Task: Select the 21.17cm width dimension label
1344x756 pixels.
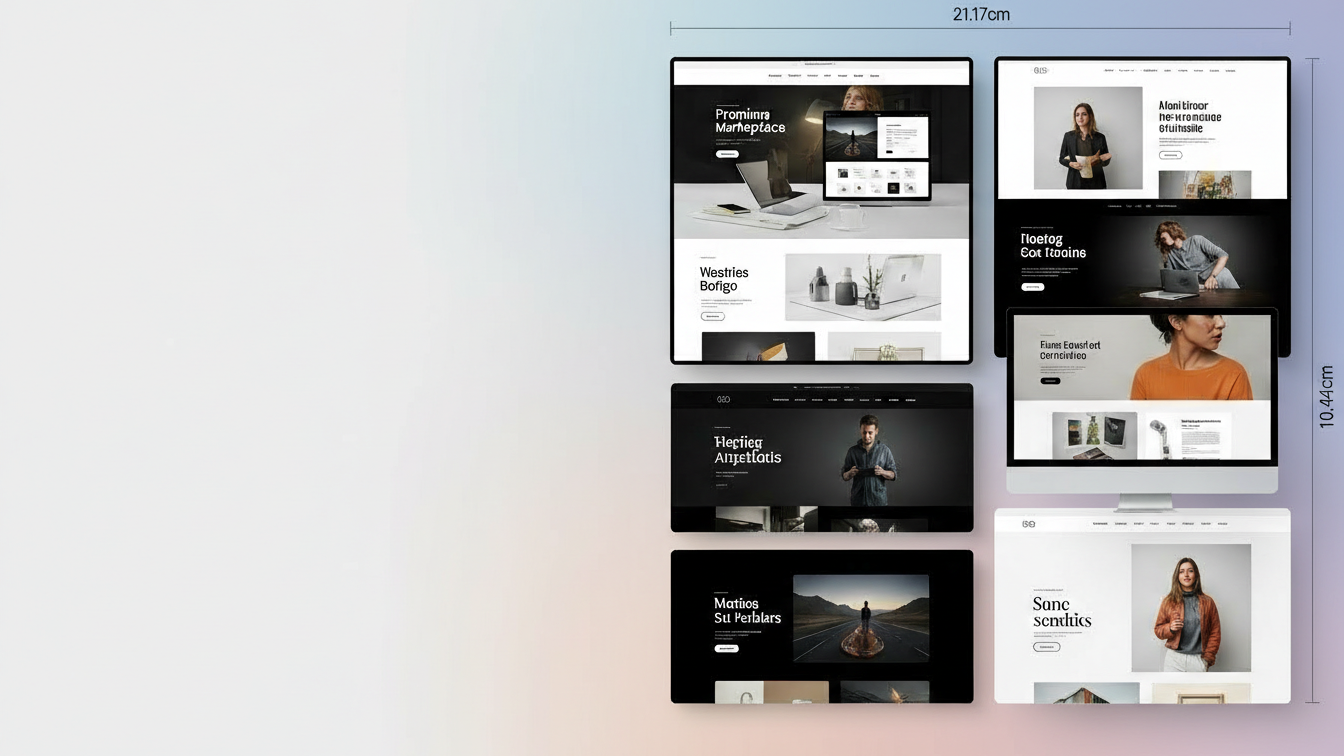Action: 980,14
